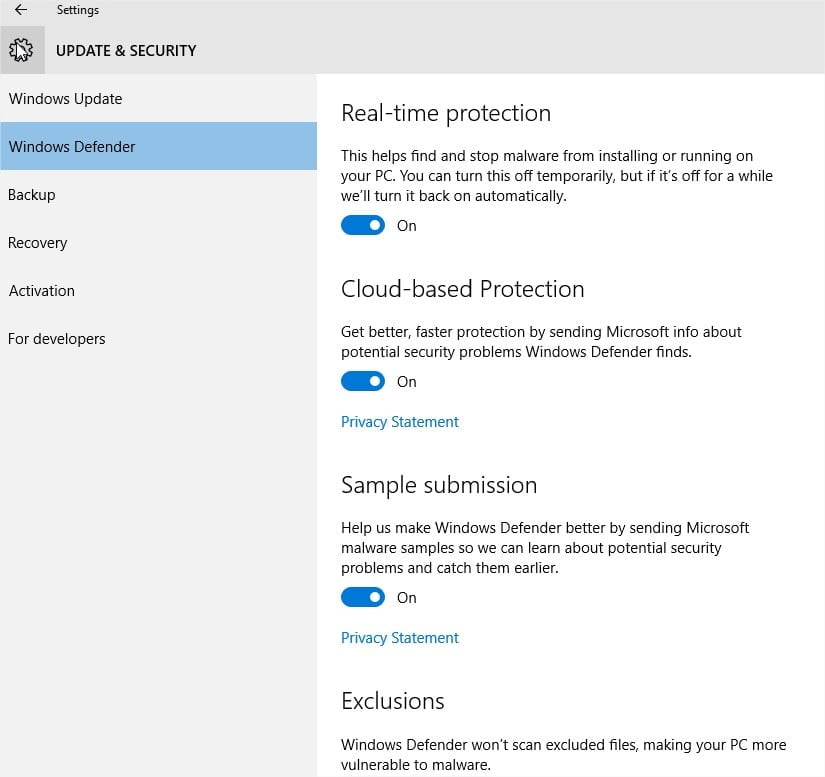The image size is (825, 777).
Task: Click the Sample submission heading
Action: click(439, 485)
